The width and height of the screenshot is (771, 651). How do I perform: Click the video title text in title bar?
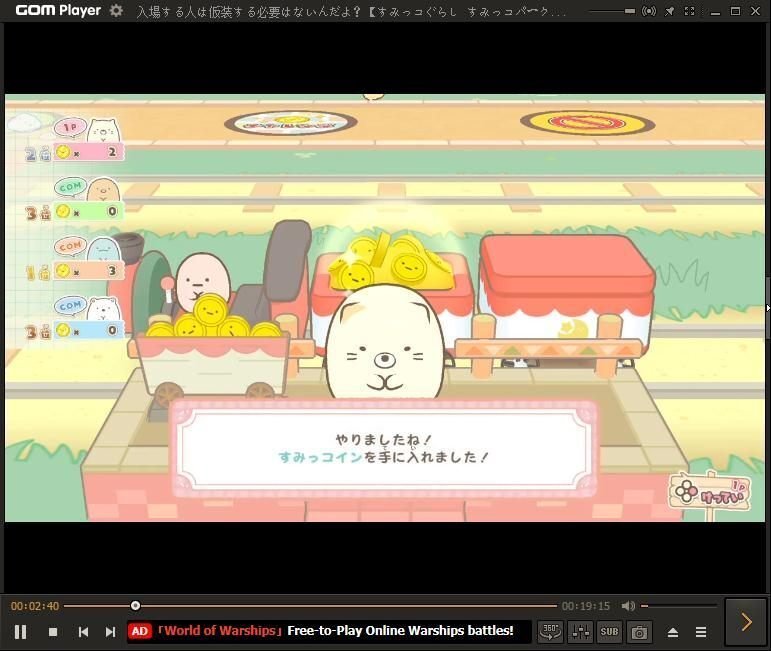(351, 11)
